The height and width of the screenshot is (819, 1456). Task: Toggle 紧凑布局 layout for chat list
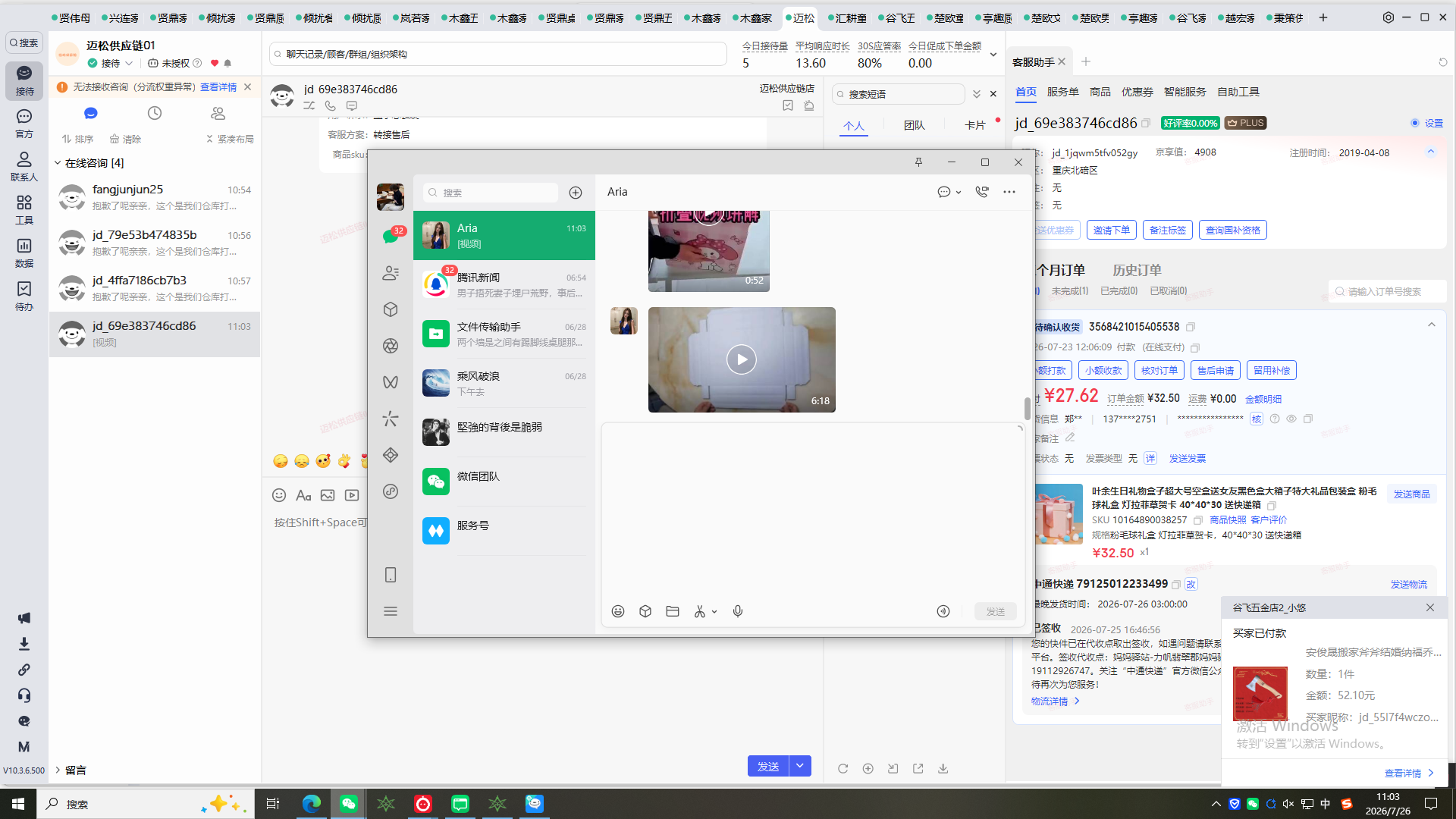click(x=230, y=139)
